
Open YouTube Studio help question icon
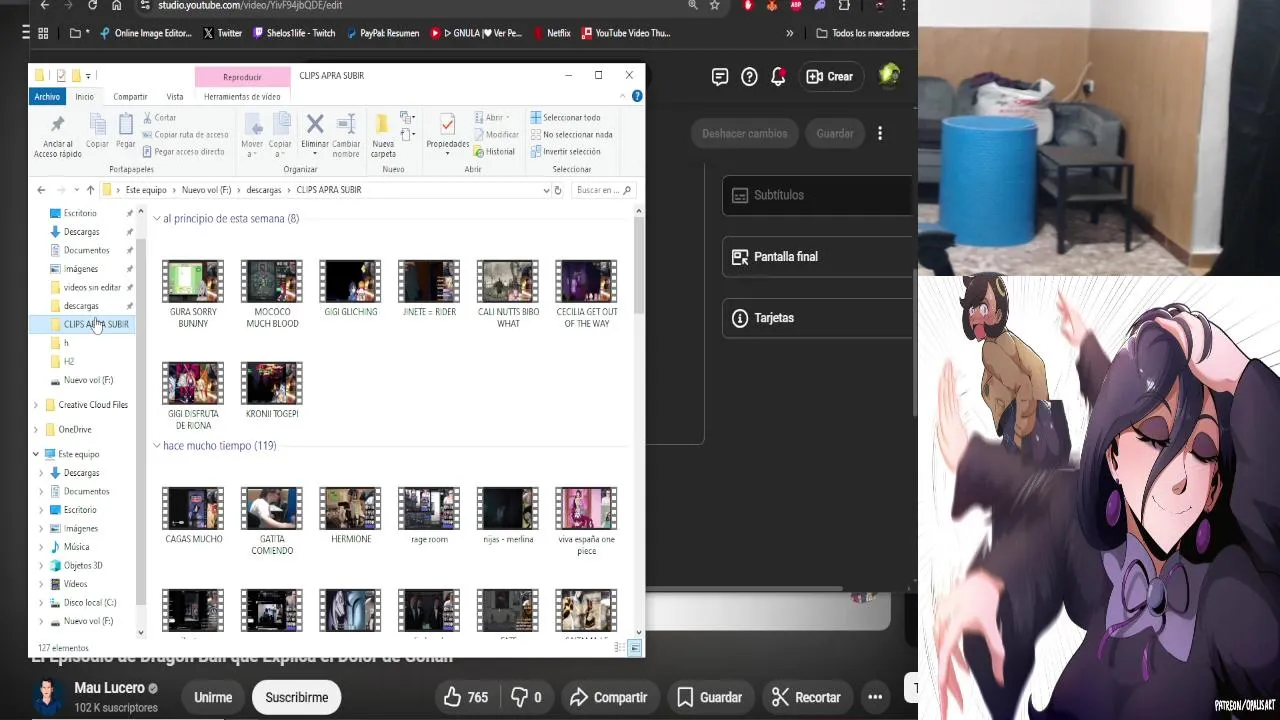click(x=749, y=77)
